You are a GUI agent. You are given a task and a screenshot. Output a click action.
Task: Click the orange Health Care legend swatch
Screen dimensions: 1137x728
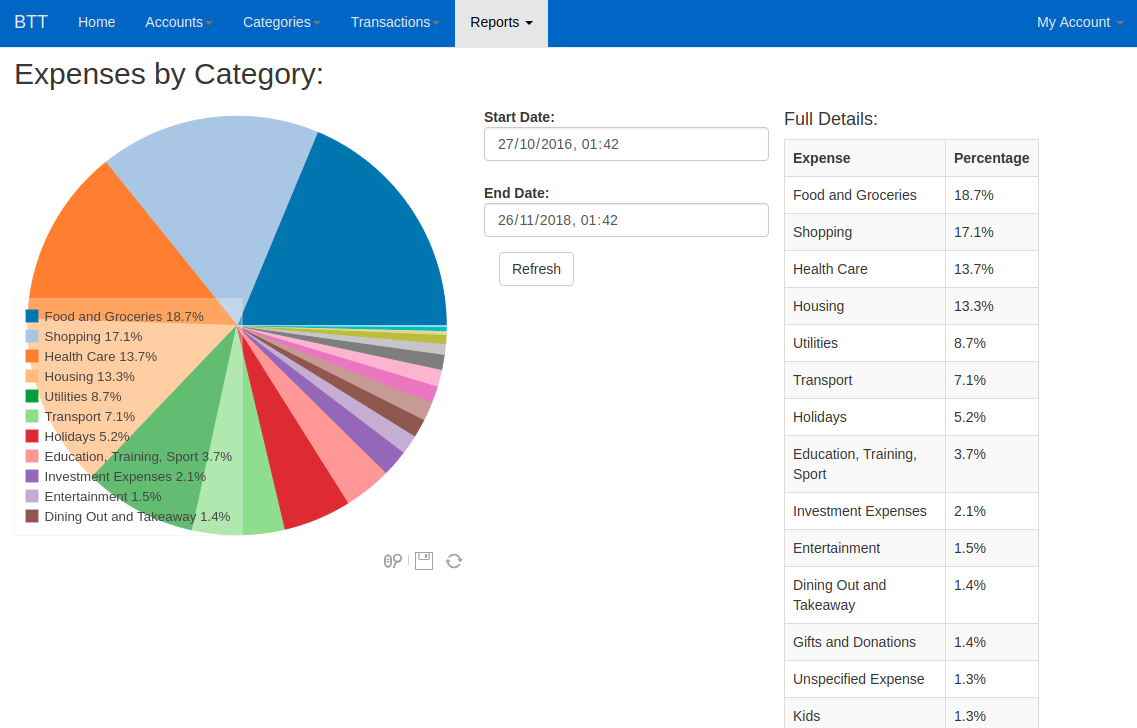click(31, 356)
